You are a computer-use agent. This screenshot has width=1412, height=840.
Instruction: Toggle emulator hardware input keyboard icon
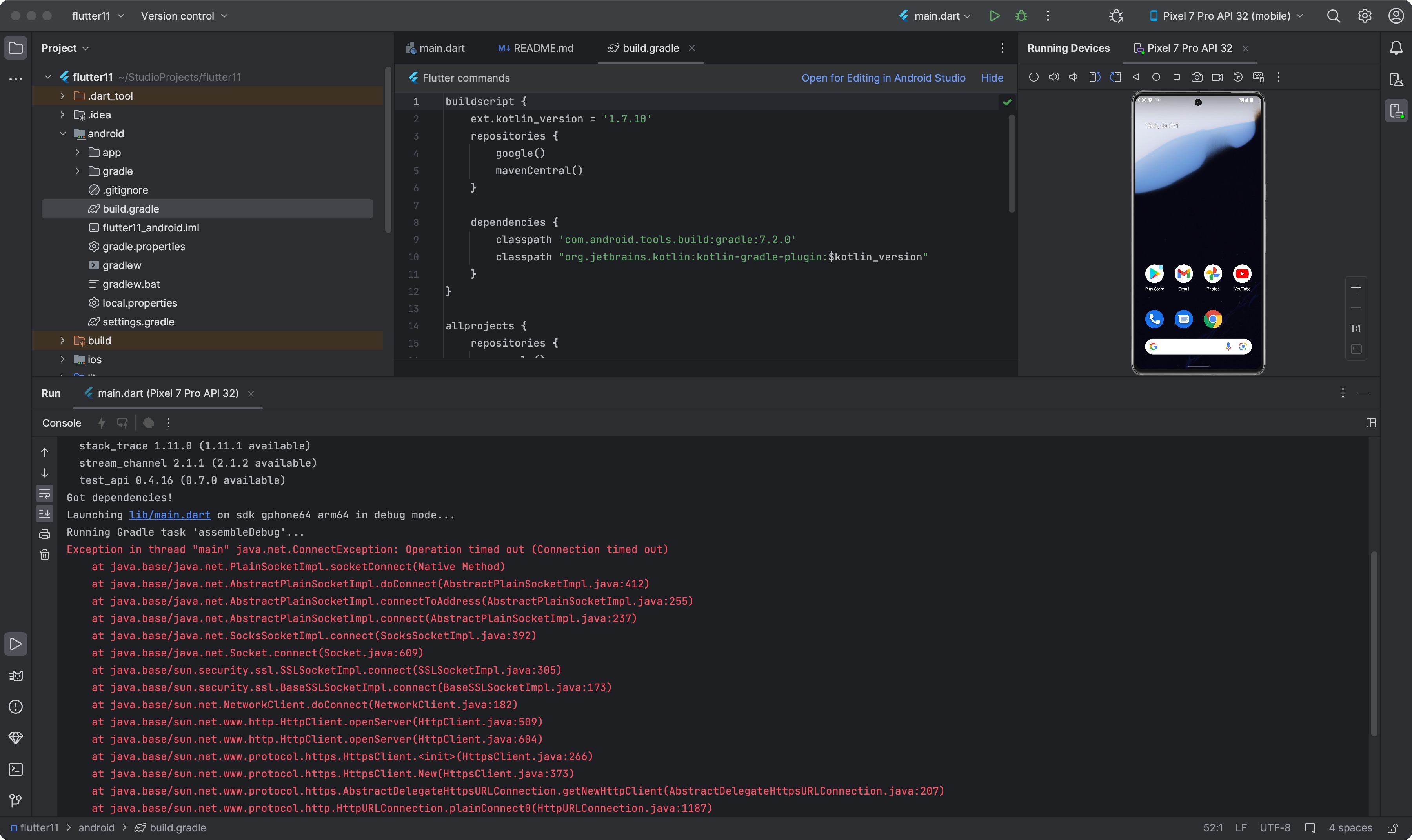1258,77
